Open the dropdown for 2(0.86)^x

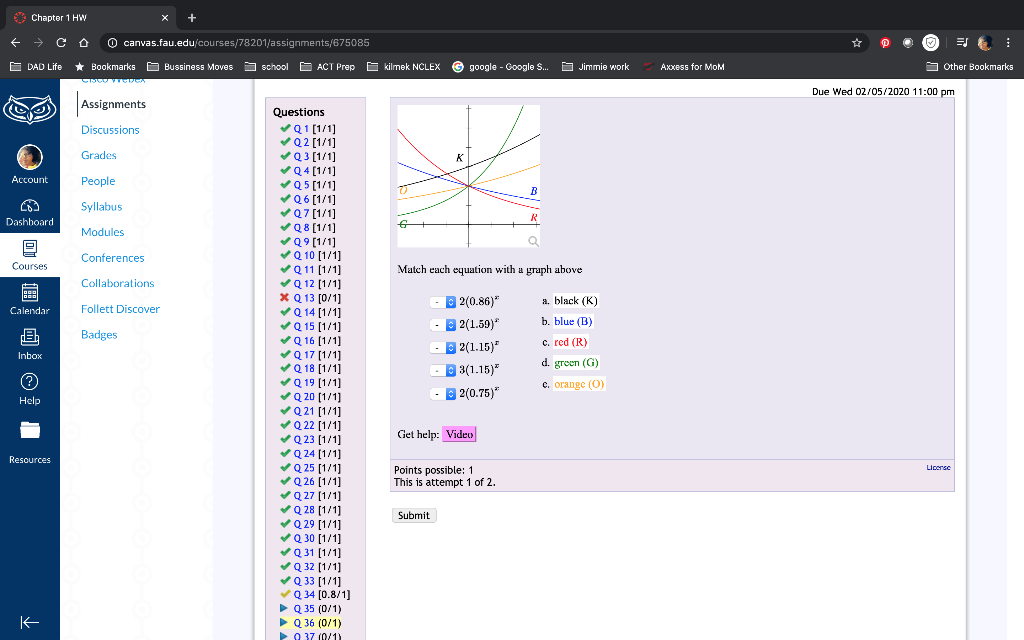click(443, 302)
